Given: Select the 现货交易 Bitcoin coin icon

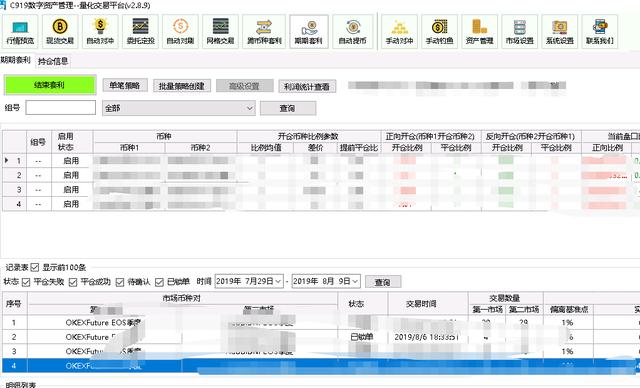Looking at the screenshot, I should click(x=60, y=31).
